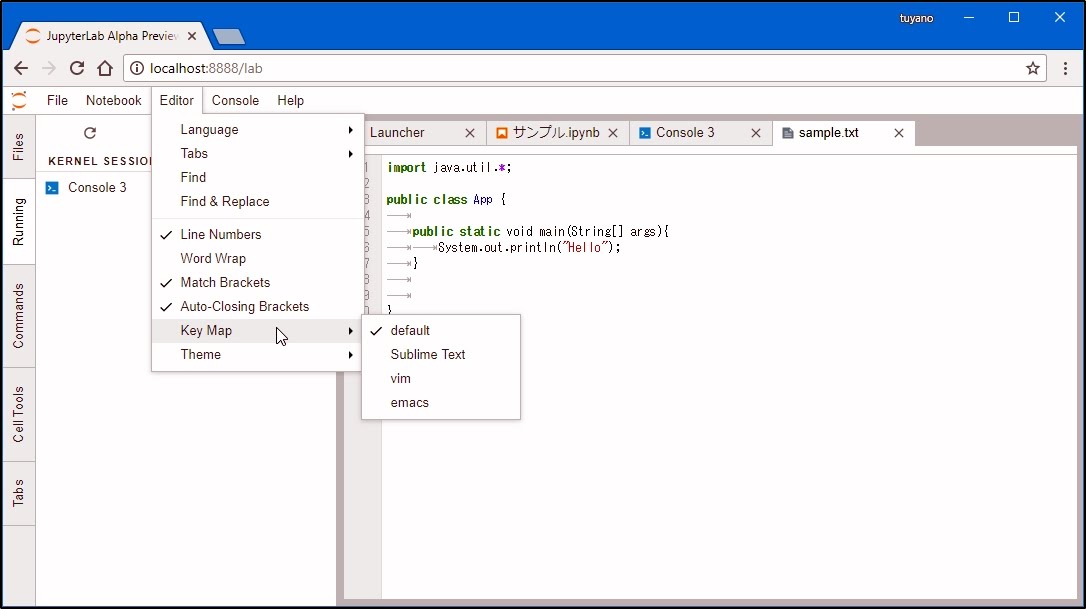Select vim key map
Image resolution: width=1086 pixels, height=609 pixels.
401,379
